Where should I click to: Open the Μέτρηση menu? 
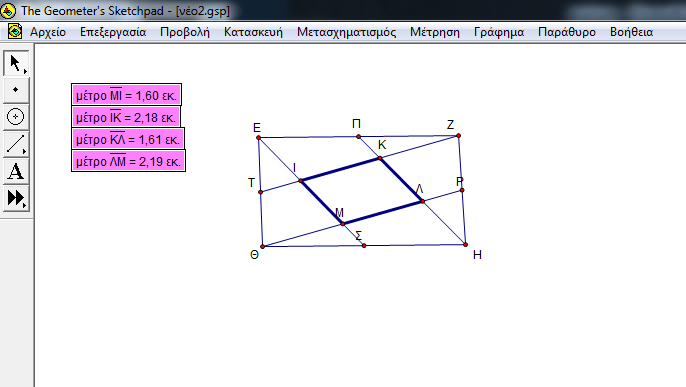click(435, 32)
